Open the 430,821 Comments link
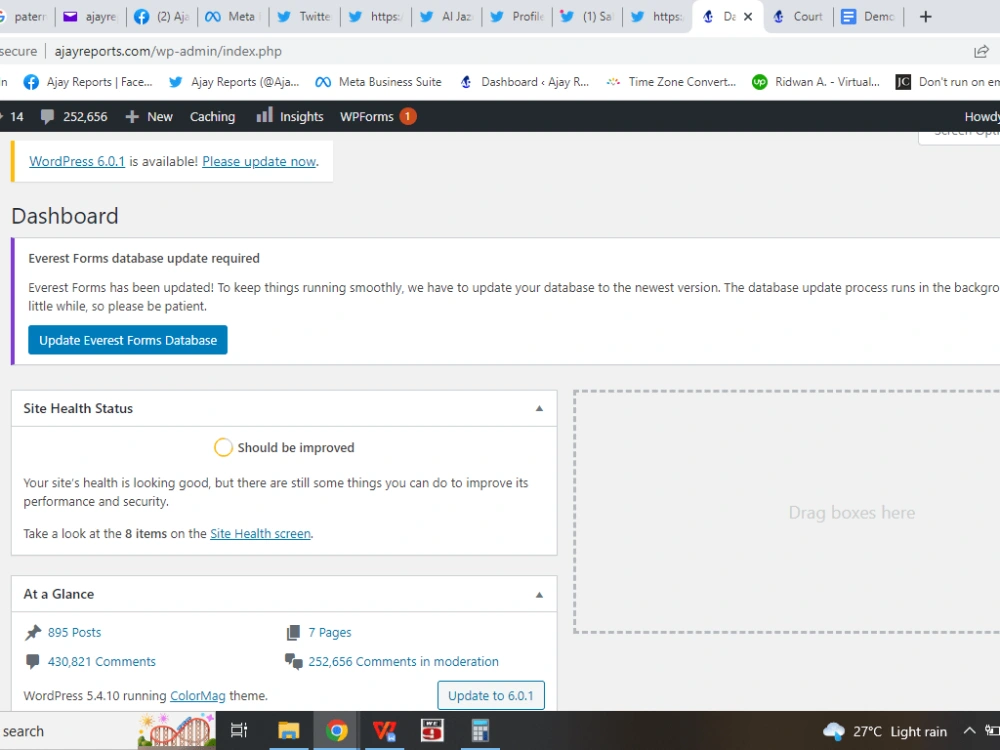The height and width of the screenshot is (750, 1000). point(101,661)
